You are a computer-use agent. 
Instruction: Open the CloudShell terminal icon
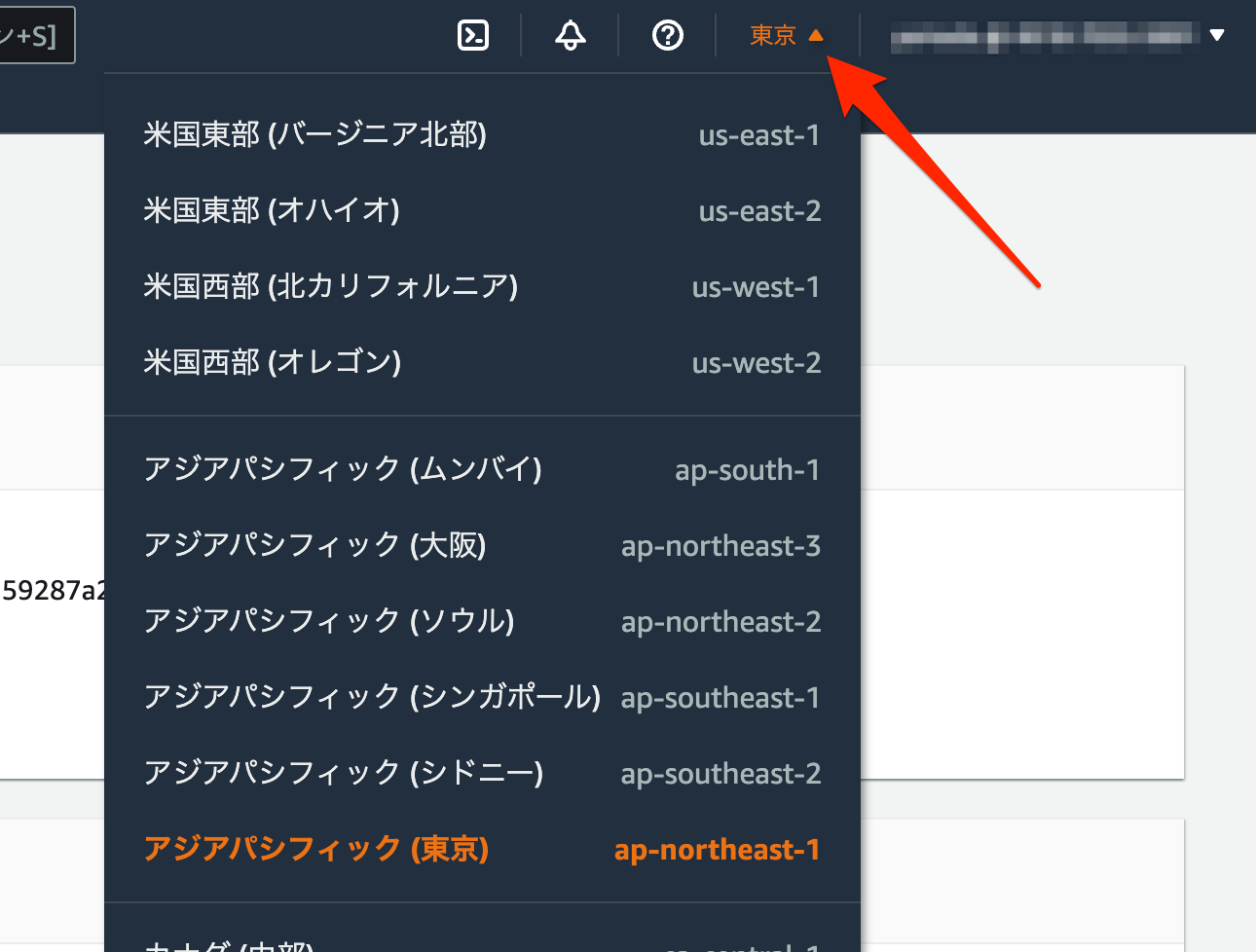coord(473,36)
